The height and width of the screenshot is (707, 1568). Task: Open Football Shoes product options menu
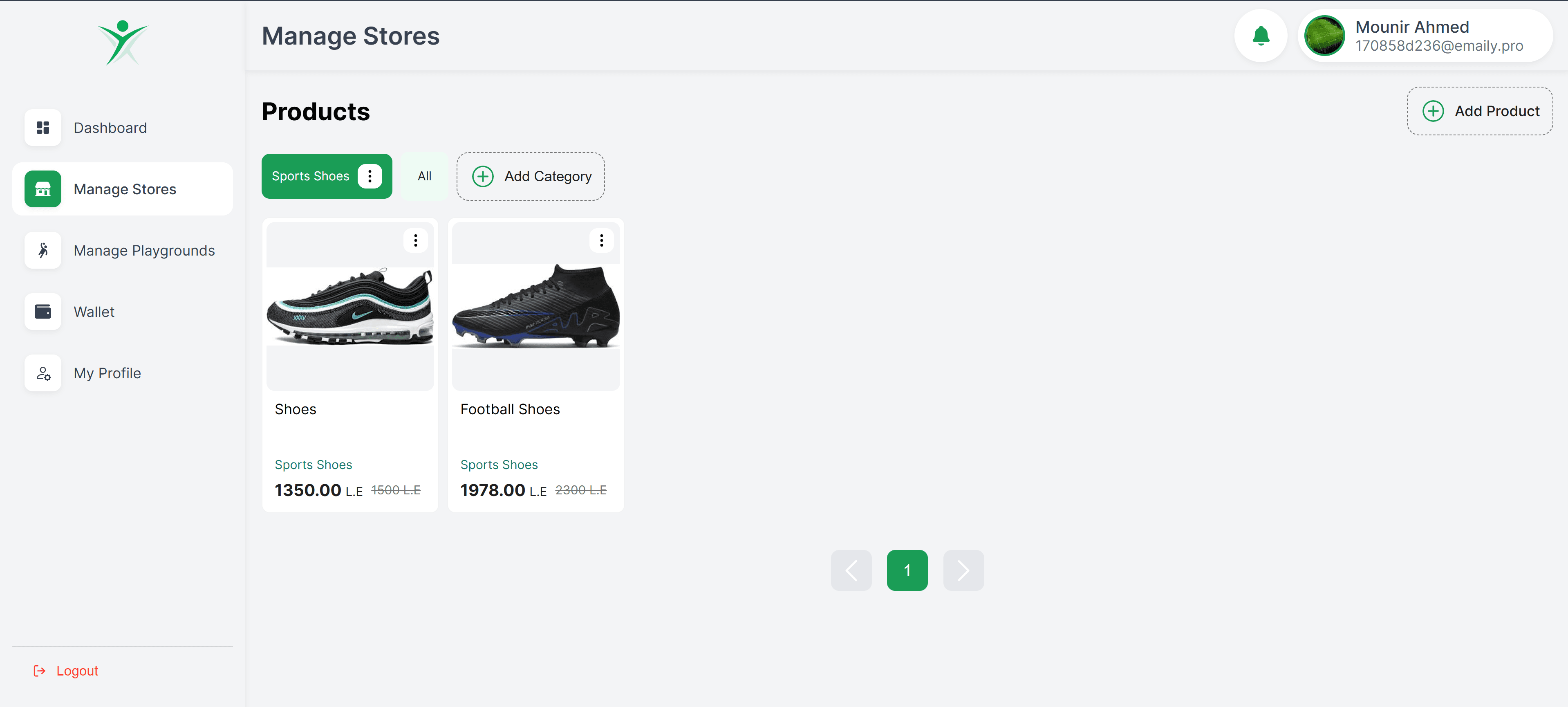pos(601,240)
